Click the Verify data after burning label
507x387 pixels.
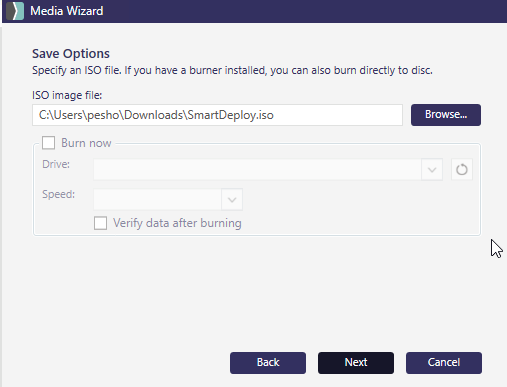point(177,223)
